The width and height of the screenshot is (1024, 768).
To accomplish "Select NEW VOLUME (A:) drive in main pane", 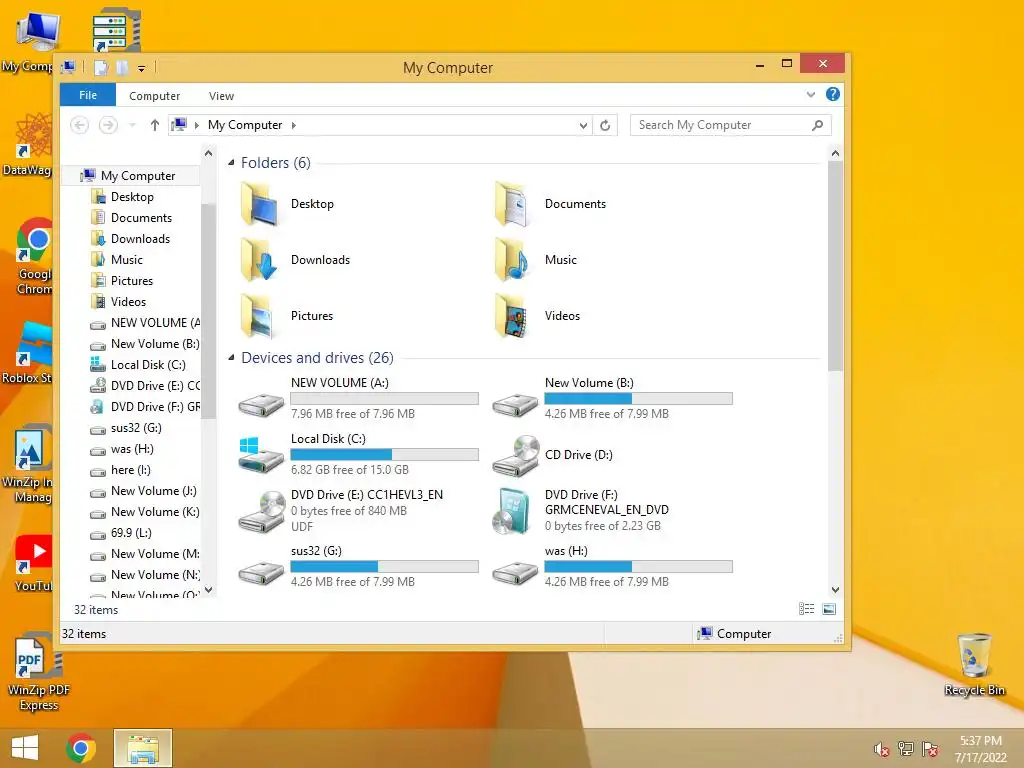I will (359, 398).
